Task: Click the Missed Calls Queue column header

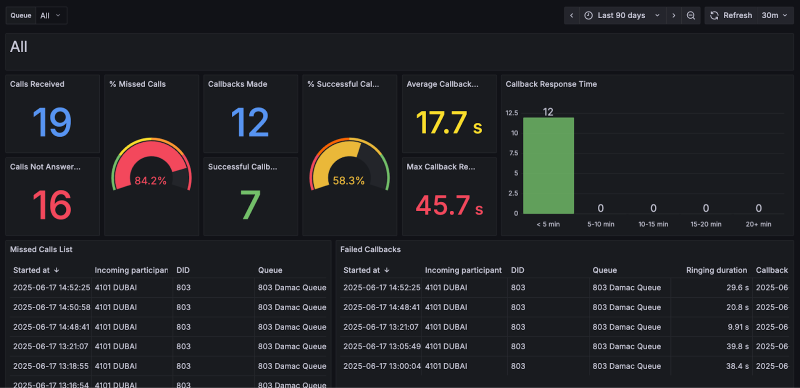Action: coord(270,270)
